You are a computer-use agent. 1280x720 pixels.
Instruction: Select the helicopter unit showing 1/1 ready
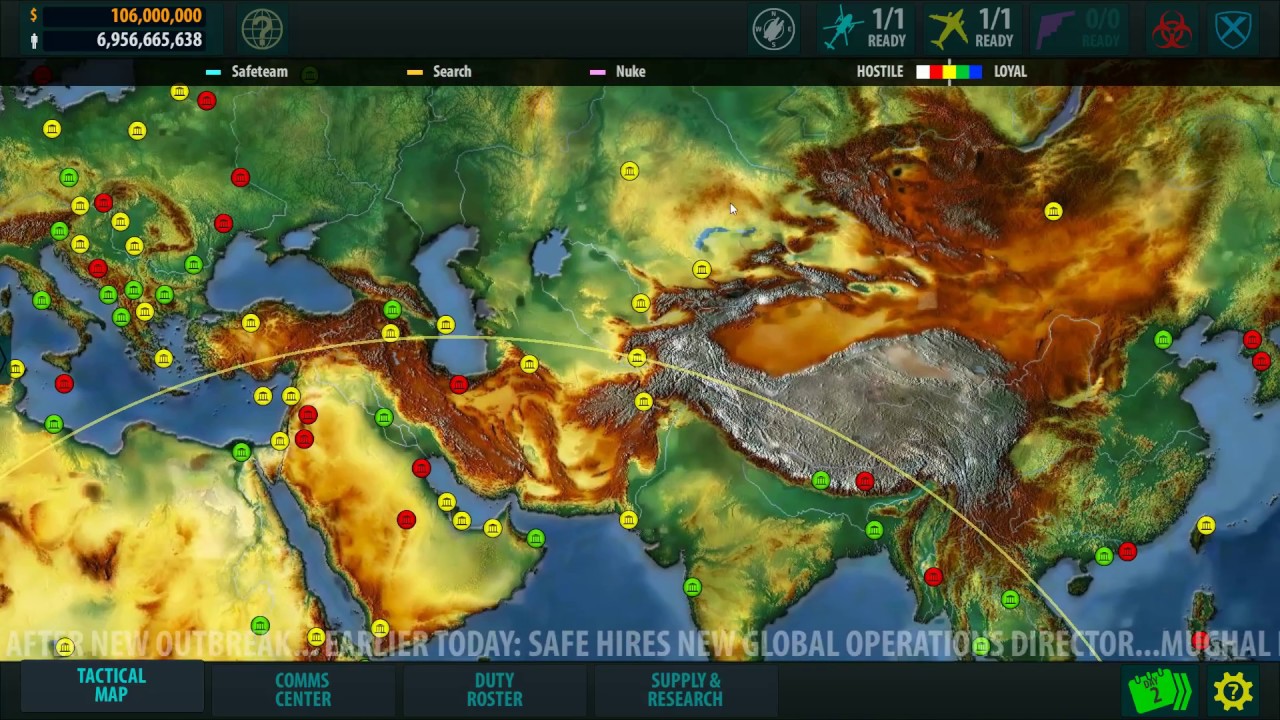[863, 29]
